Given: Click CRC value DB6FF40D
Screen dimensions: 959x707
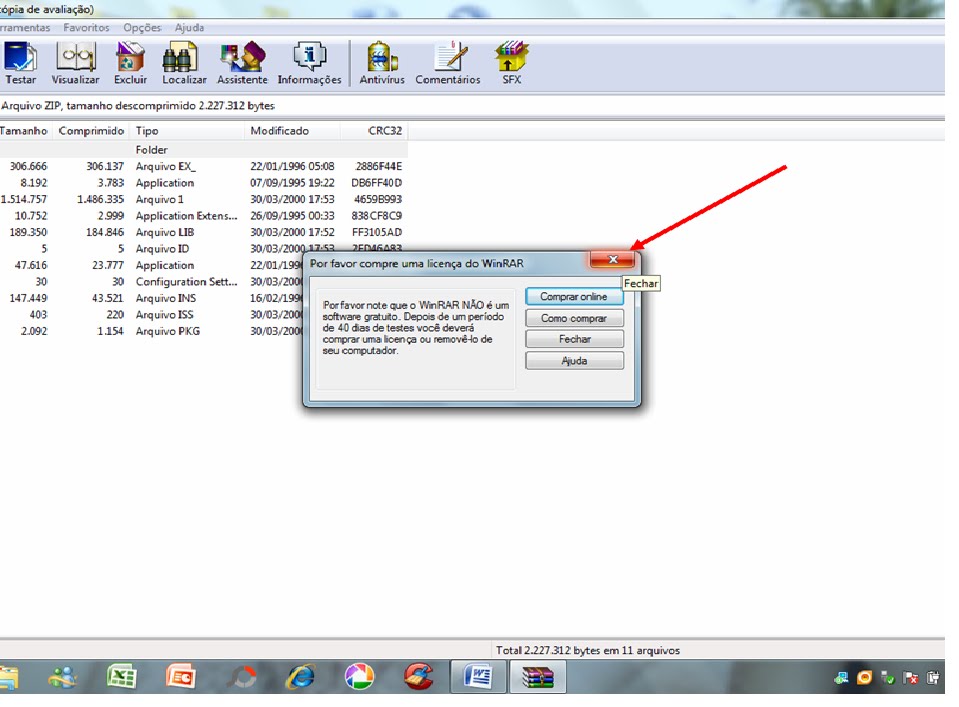Looking at the screenshot, I should click(x=376, y=183).
